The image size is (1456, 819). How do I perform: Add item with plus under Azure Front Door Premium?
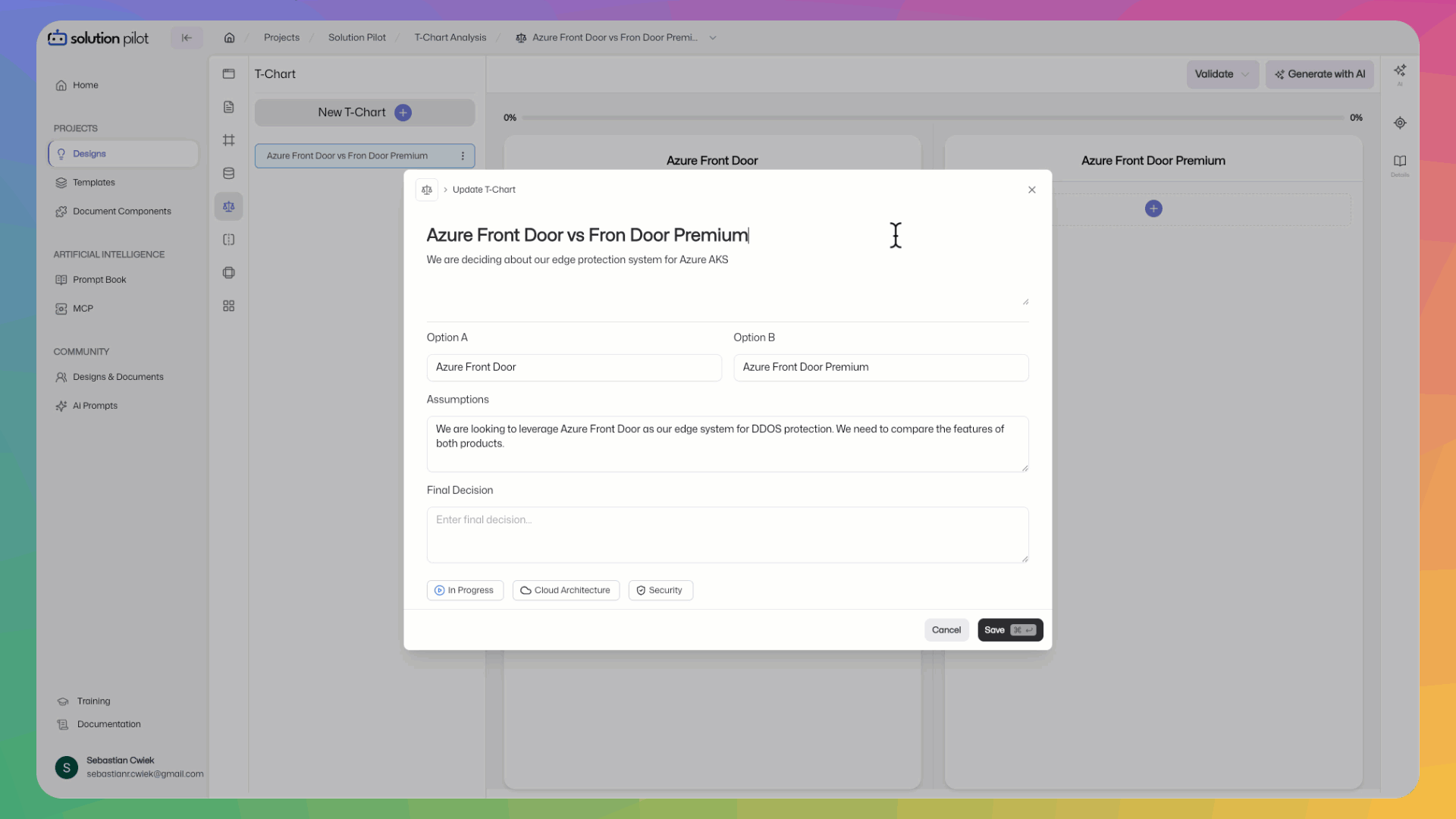(x=1153, y=209)
